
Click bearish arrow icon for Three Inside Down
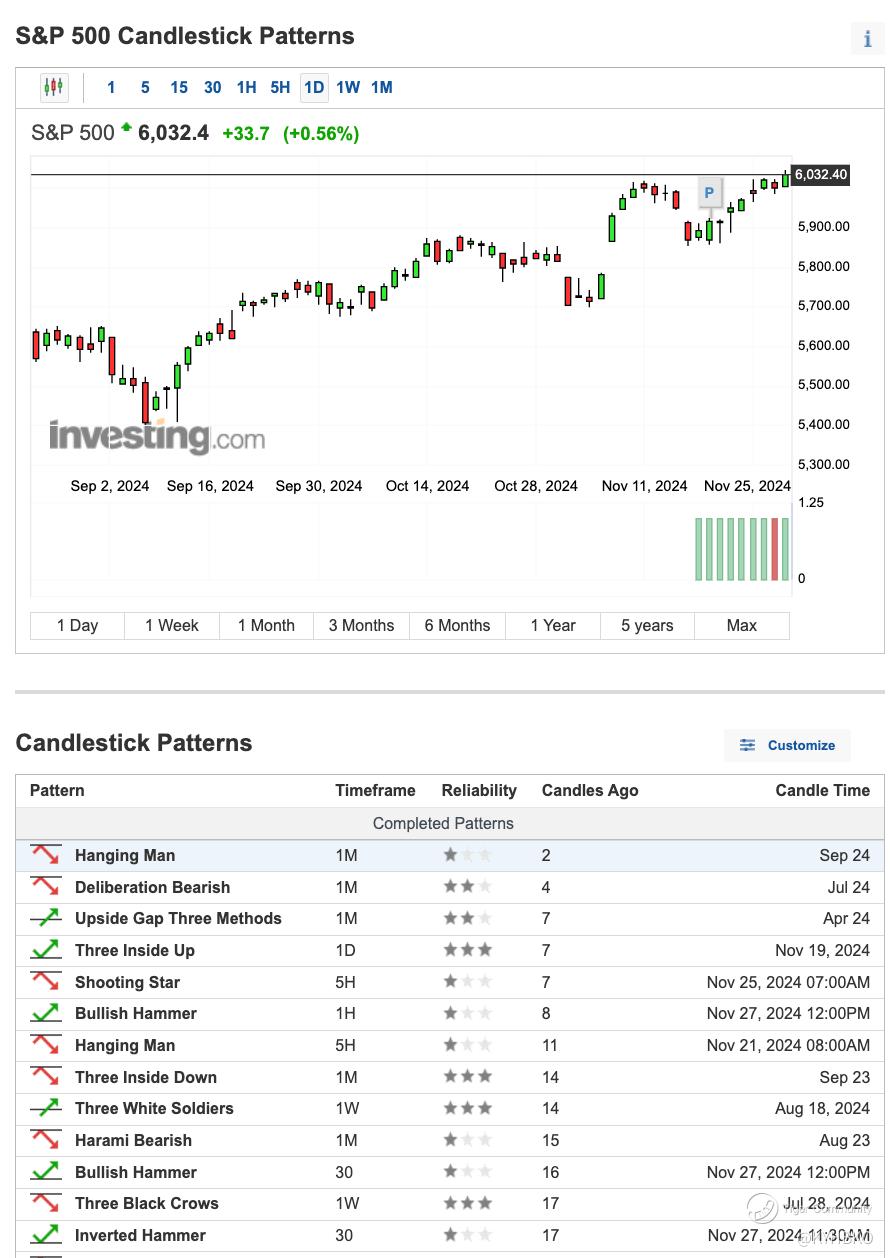pos(45,1076)
